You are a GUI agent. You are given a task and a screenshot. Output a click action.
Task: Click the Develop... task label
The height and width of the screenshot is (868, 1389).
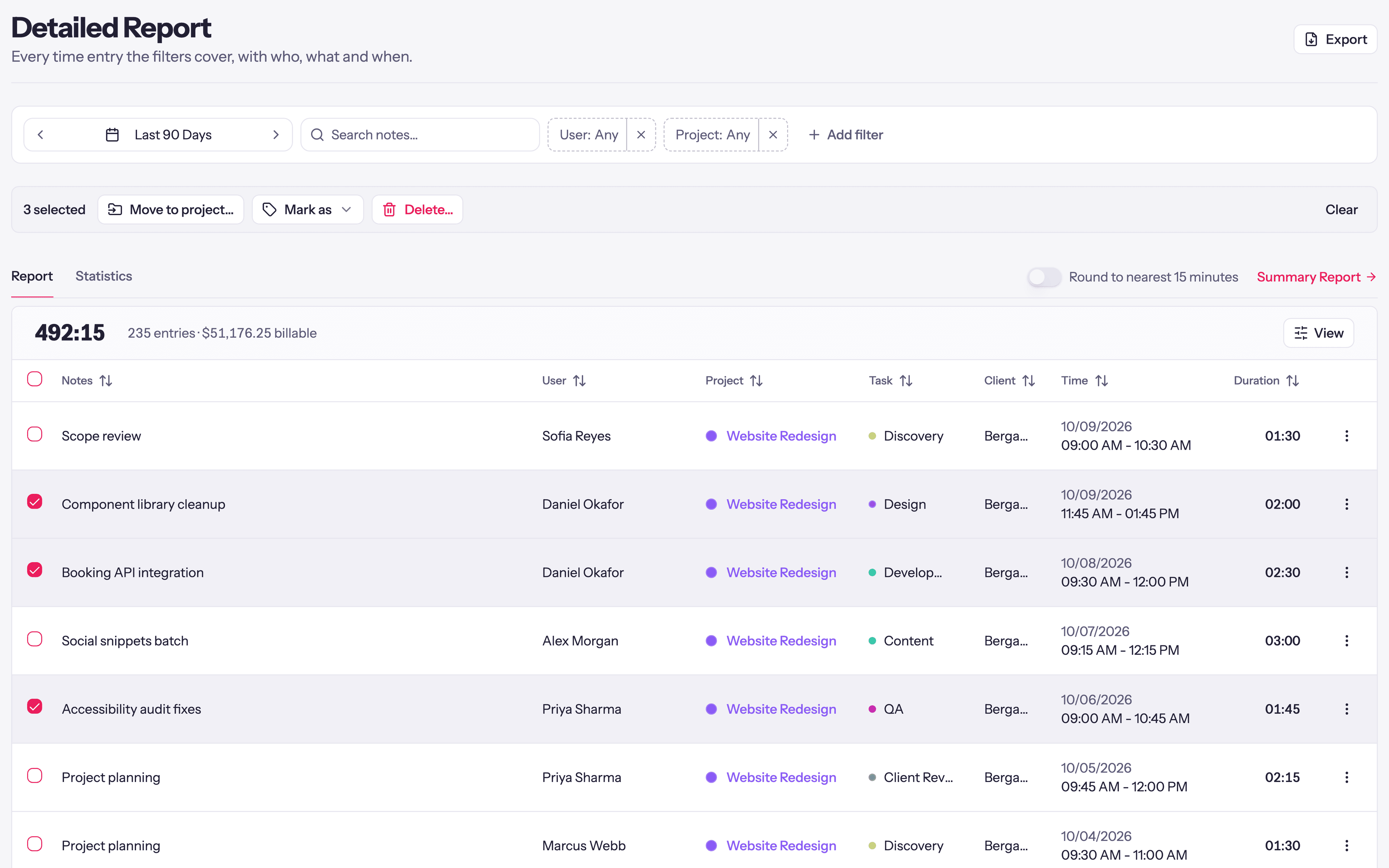point(913,572)
